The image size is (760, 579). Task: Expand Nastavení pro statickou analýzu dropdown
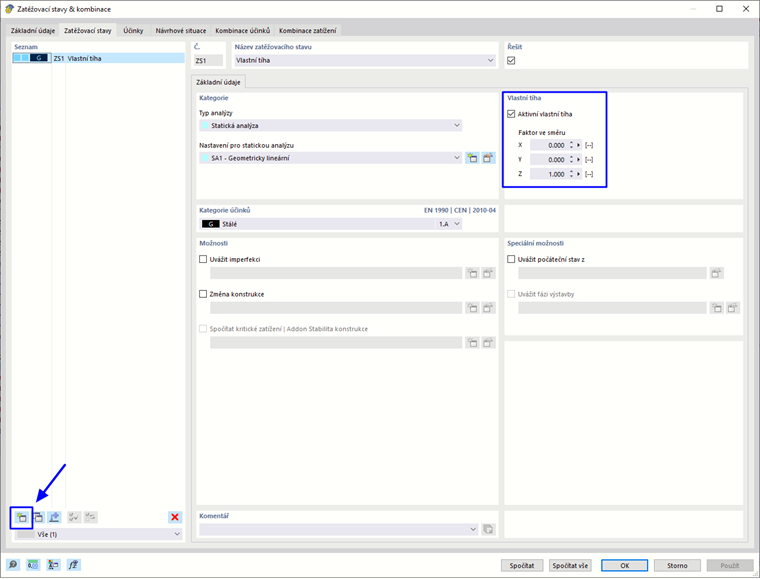[x=331, y=158]
